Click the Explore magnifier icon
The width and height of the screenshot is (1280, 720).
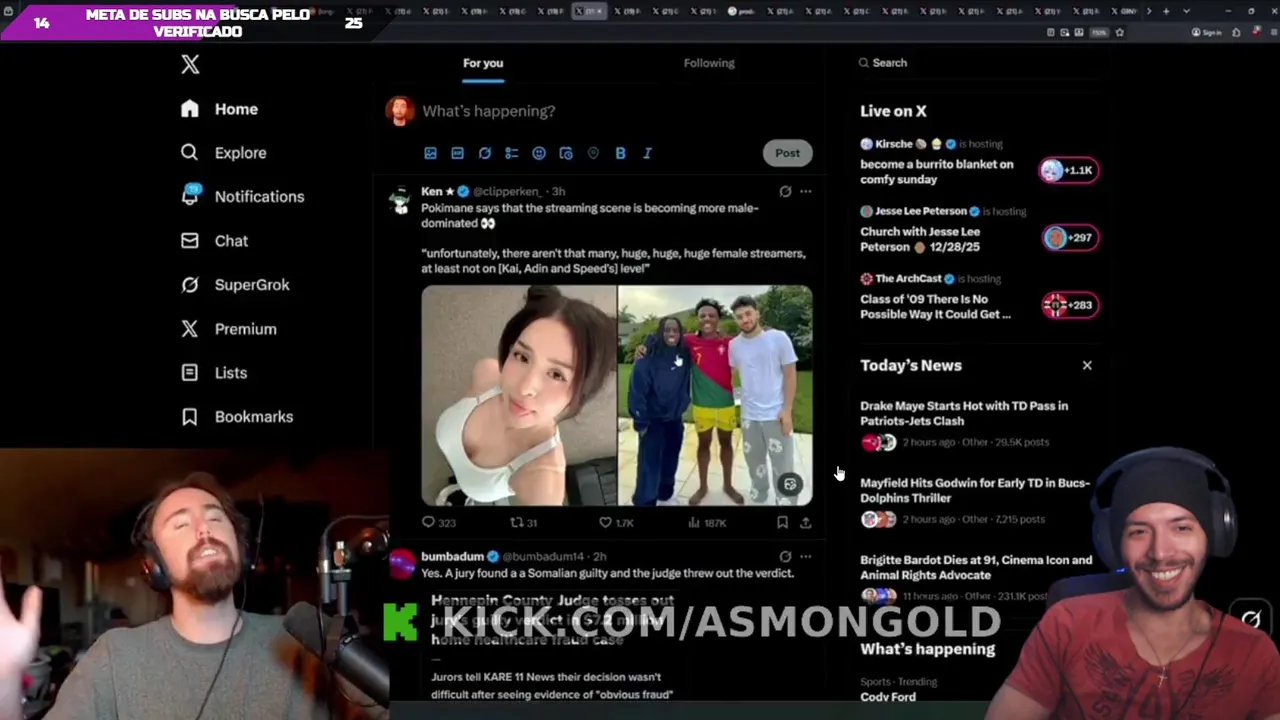[190, 153]
